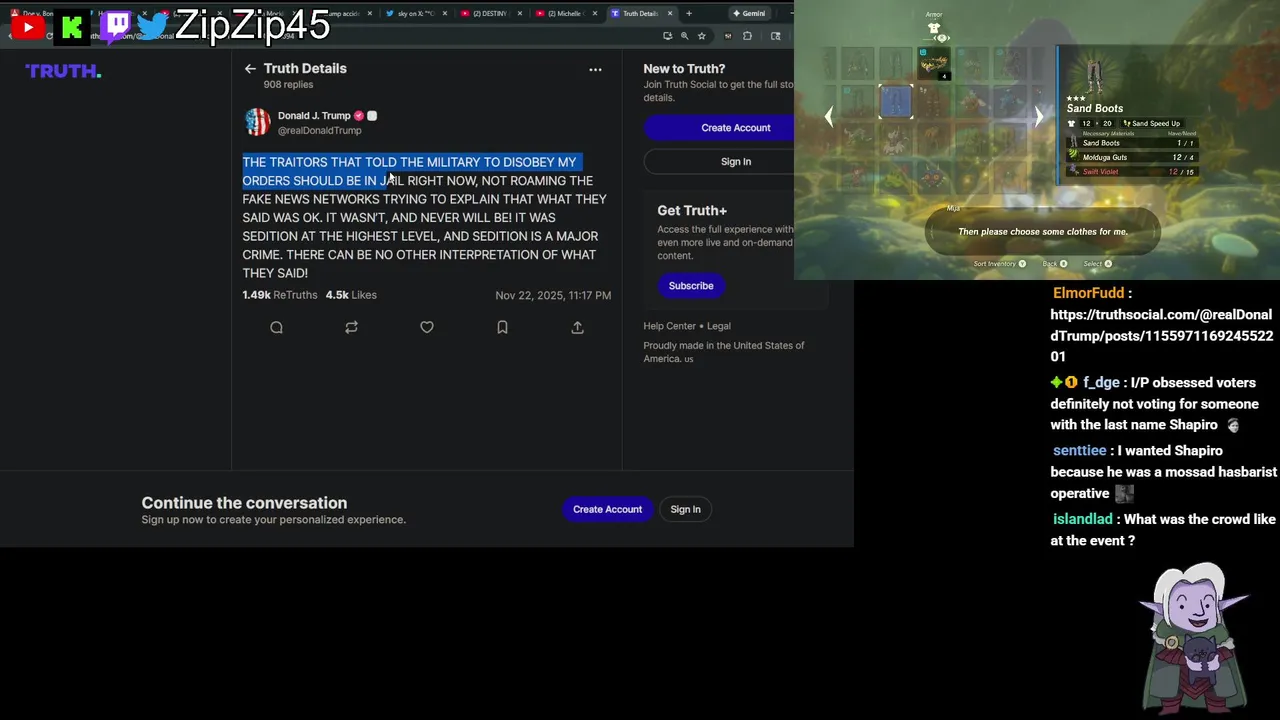Click the f_dge chat username
Viewport: 1280px width, 720px height.
(1101, 383)
